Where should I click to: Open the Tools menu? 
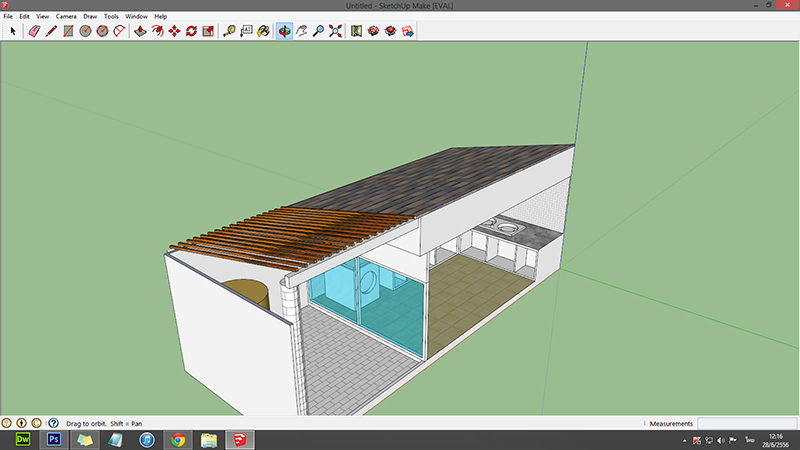click(111, 17)
